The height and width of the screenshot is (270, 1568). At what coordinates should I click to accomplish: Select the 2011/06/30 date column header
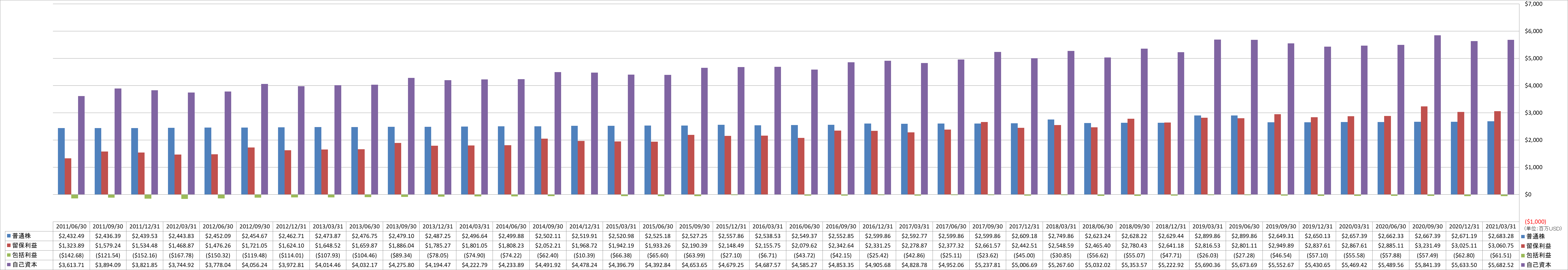72,226
